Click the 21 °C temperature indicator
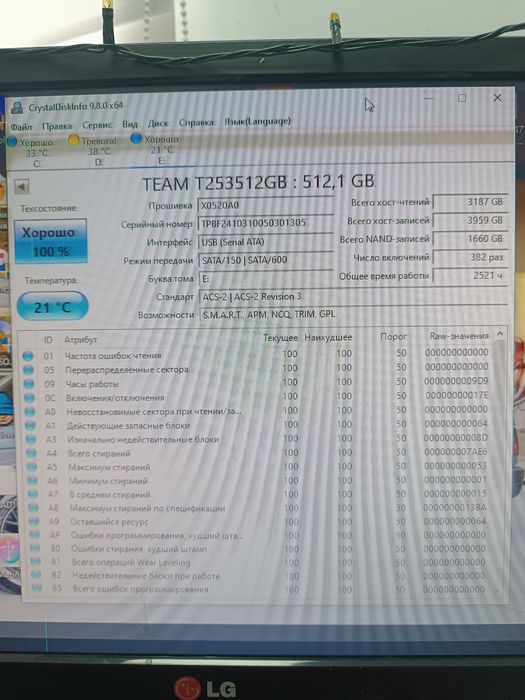Viewport: 525px width, 700px height. tap(52, 306)
